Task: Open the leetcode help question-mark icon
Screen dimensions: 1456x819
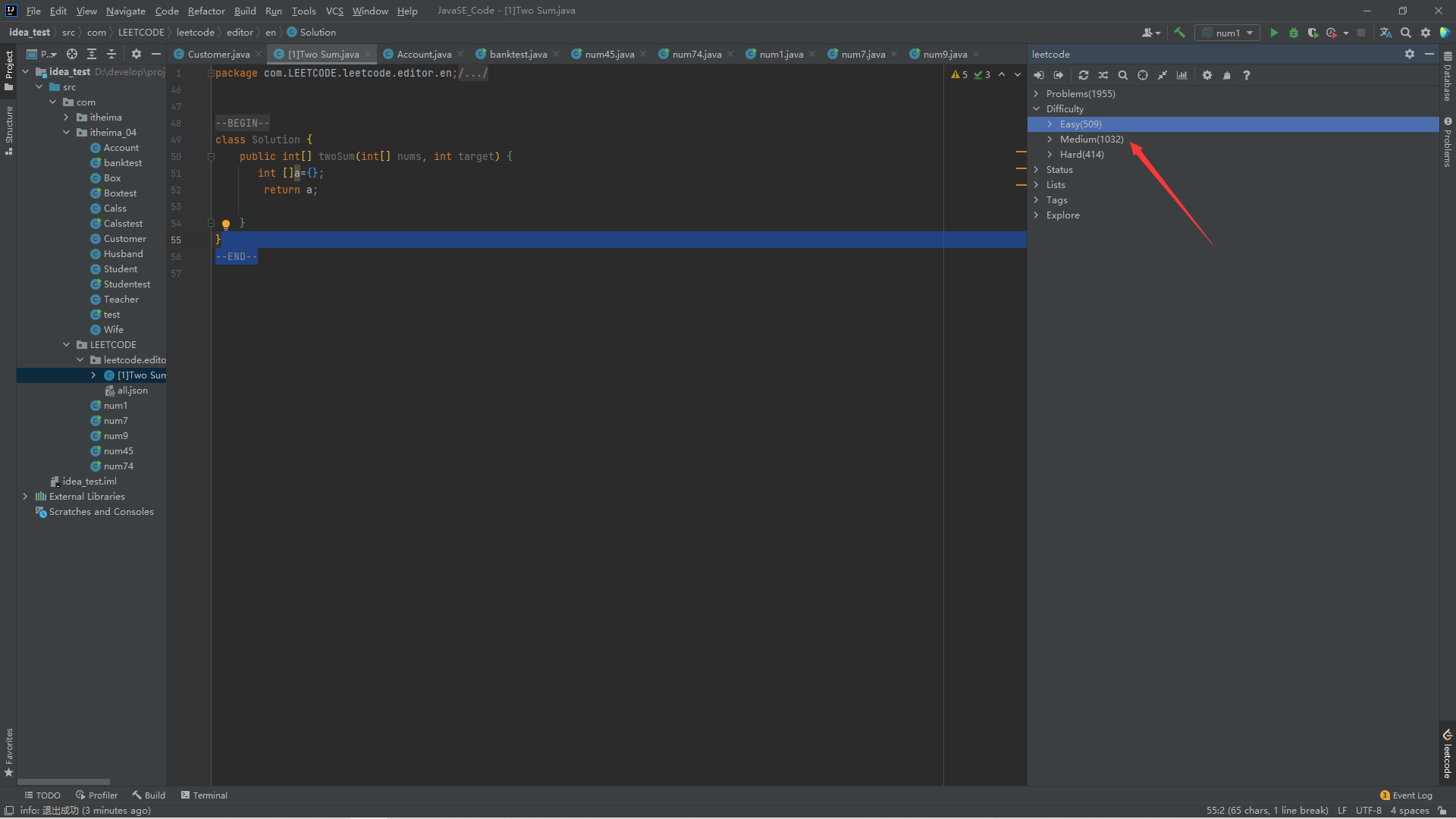Action: (1247, 75)
